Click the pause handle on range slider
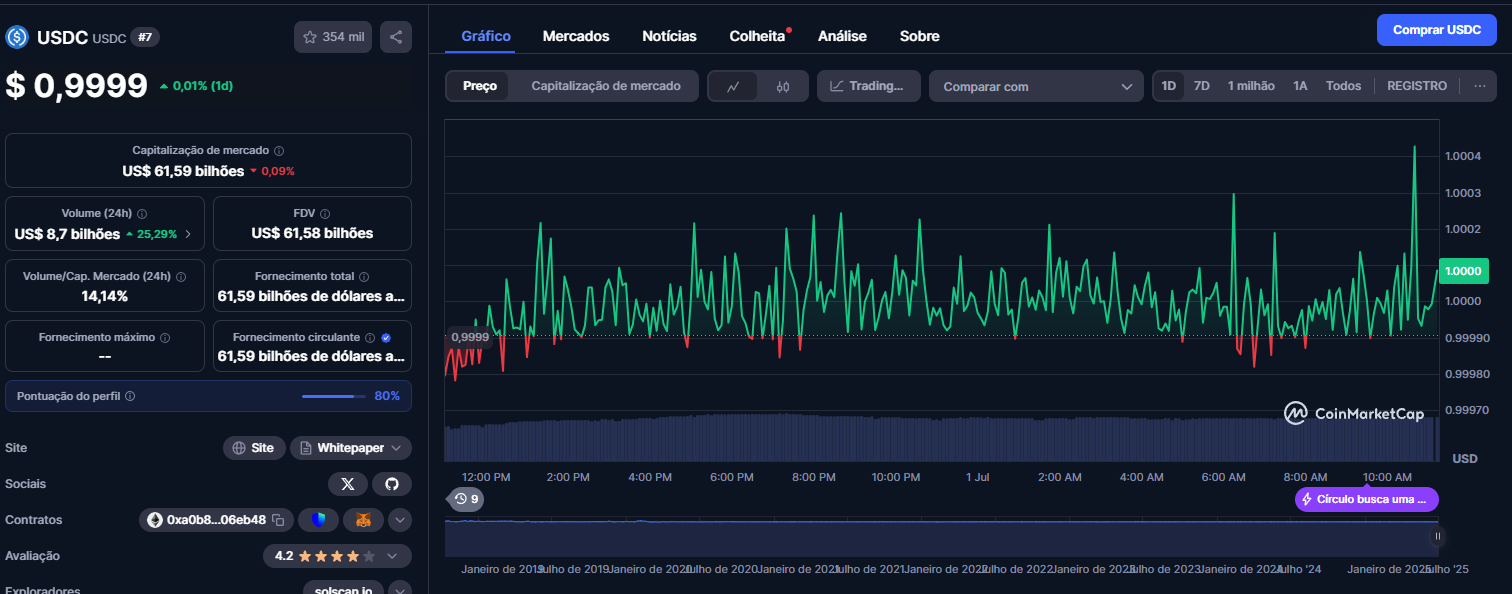Viewport: 1512px width, 594px height. coord(1438,536)
